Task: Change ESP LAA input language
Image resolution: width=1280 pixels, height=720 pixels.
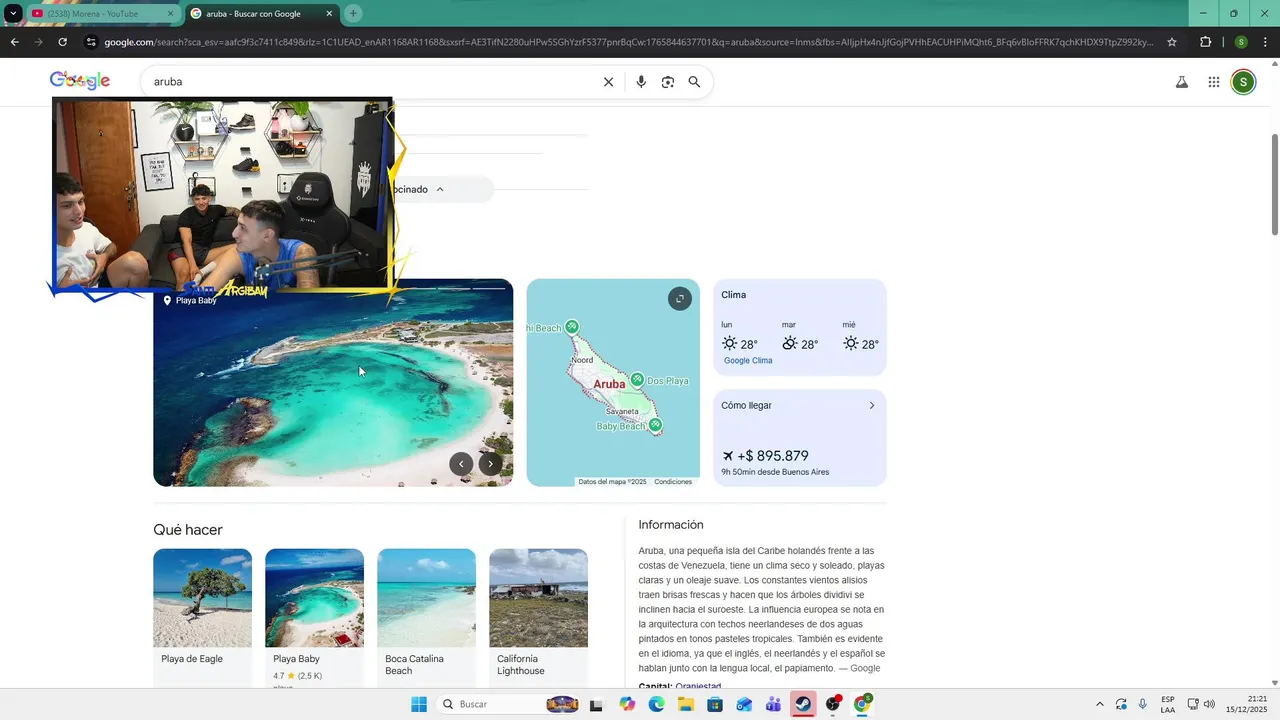Action: click(1168, 704)
